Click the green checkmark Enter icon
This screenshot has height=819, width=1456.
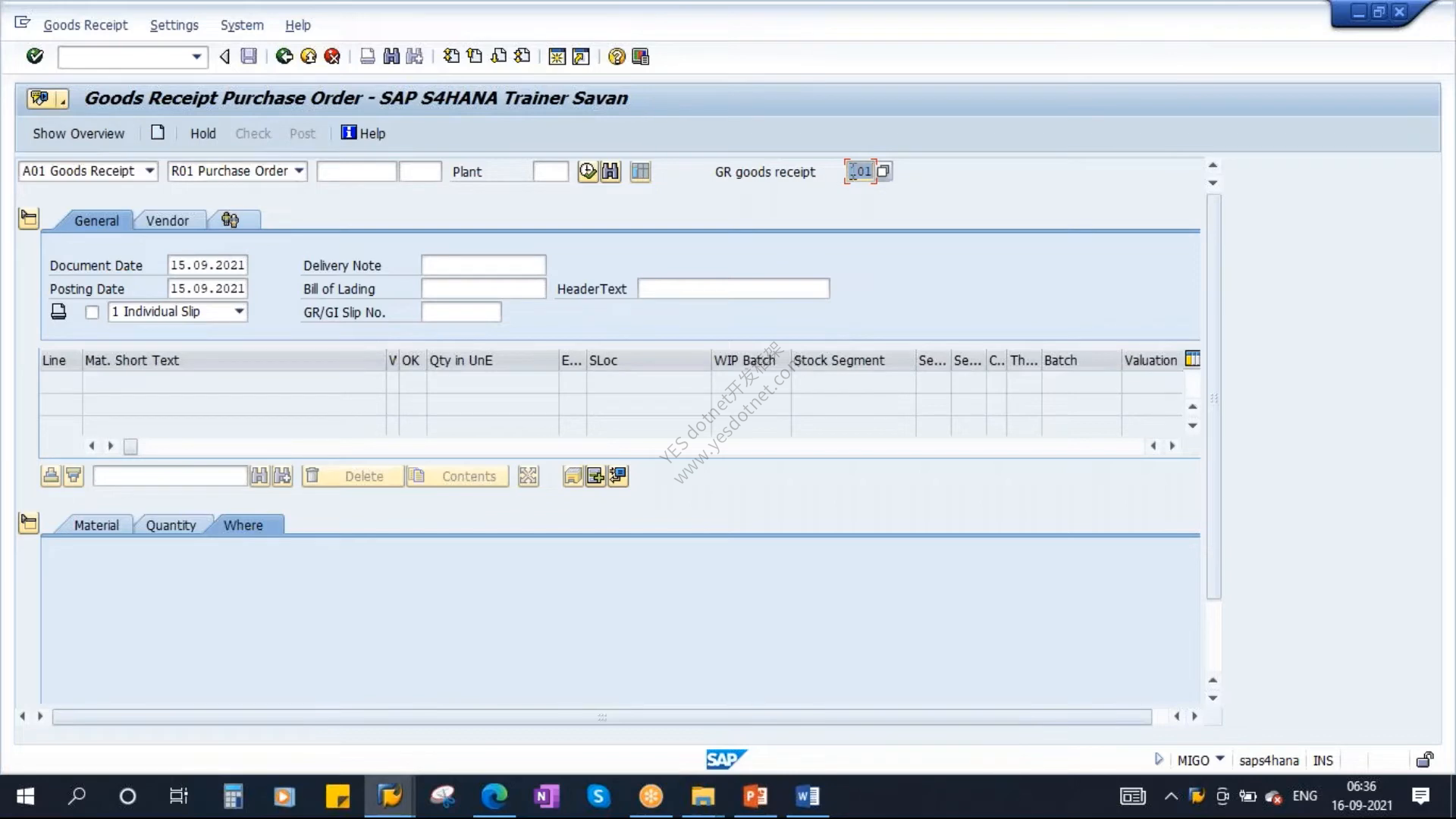pos(35,56)
